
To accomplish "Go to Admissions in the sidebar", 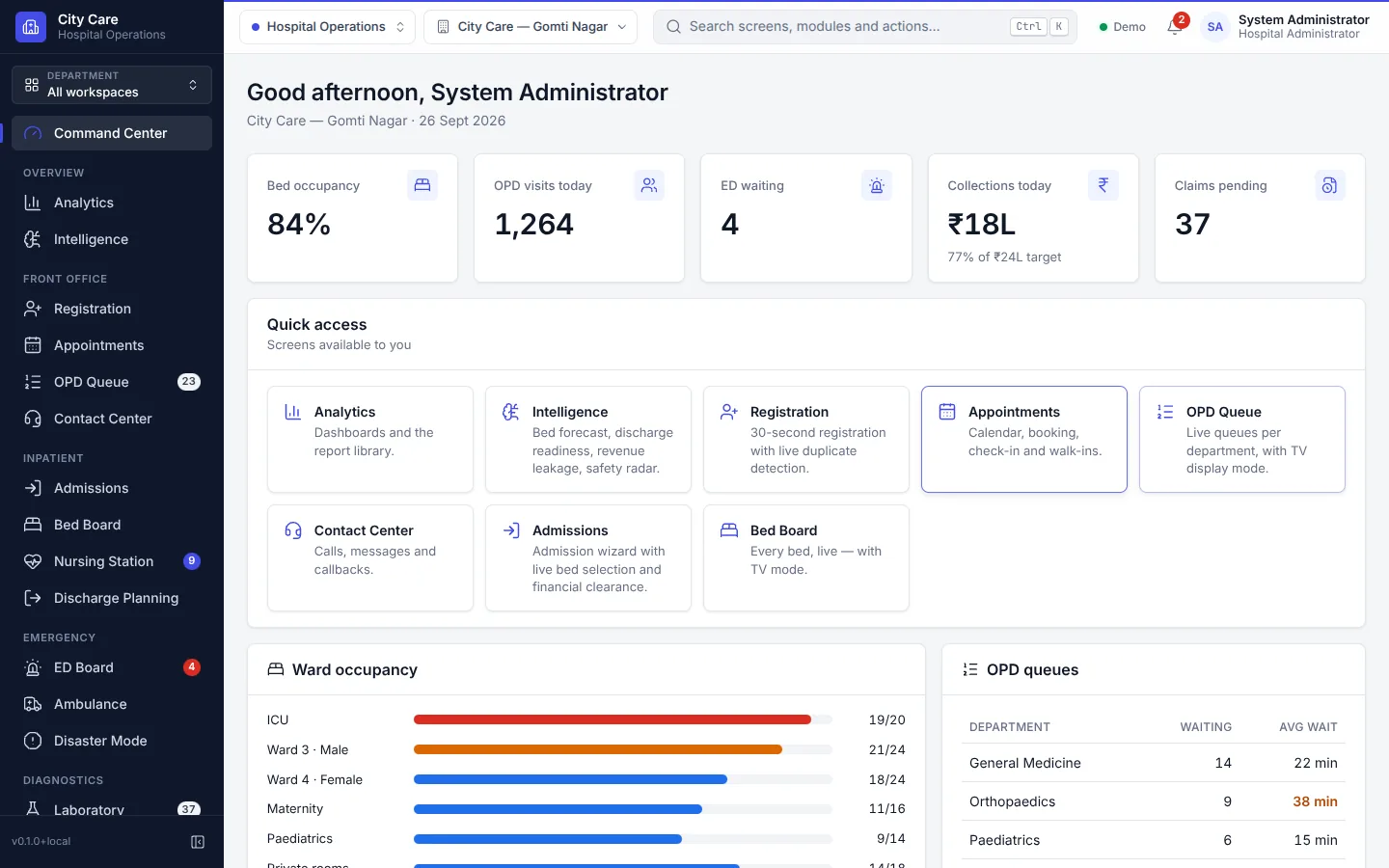I will click(112, 488).
